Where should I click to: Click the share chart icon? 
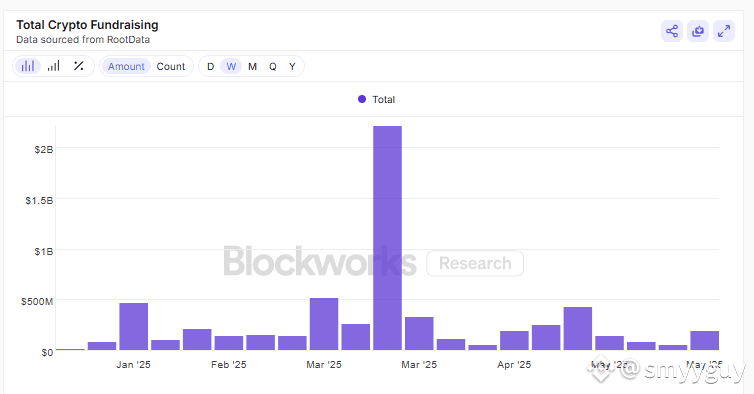[672, 32]
